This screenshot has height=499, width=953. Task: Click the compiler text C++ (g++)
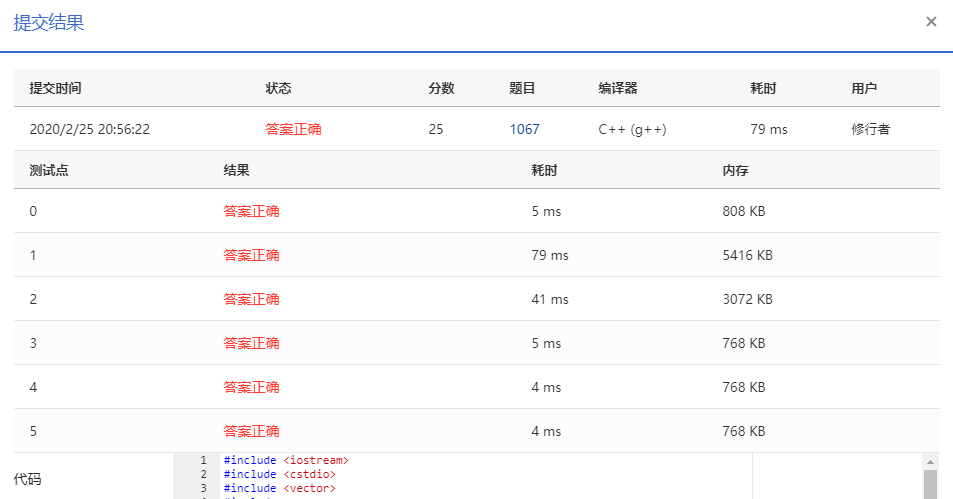(x=632, y=129)
